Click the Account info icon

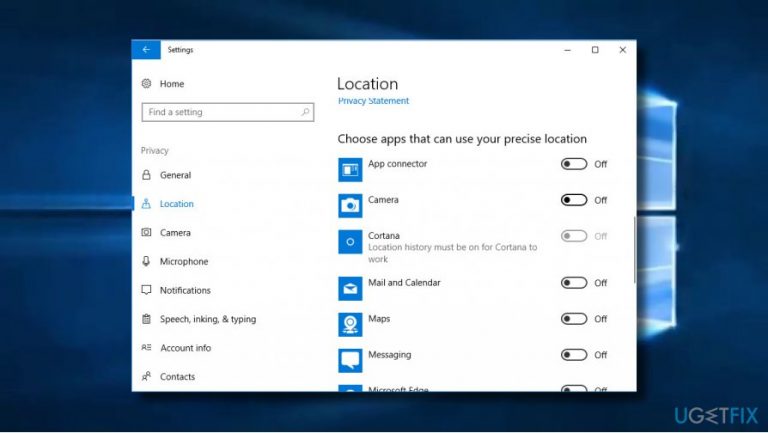(146, 347)
